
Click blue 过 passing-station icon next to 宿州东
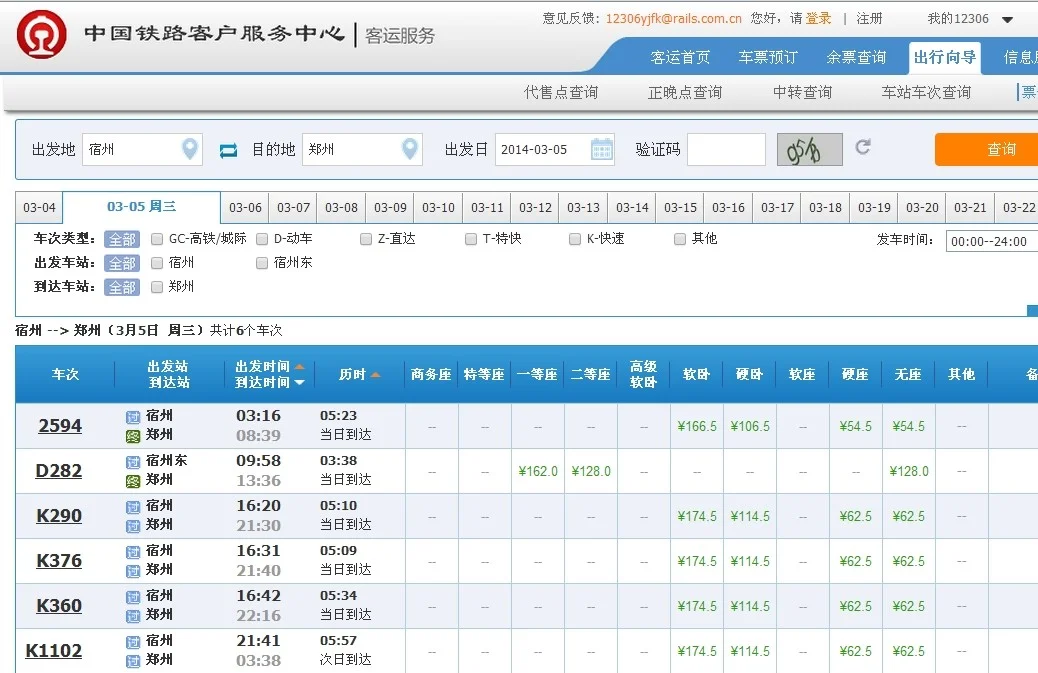[x=133, y=461]
